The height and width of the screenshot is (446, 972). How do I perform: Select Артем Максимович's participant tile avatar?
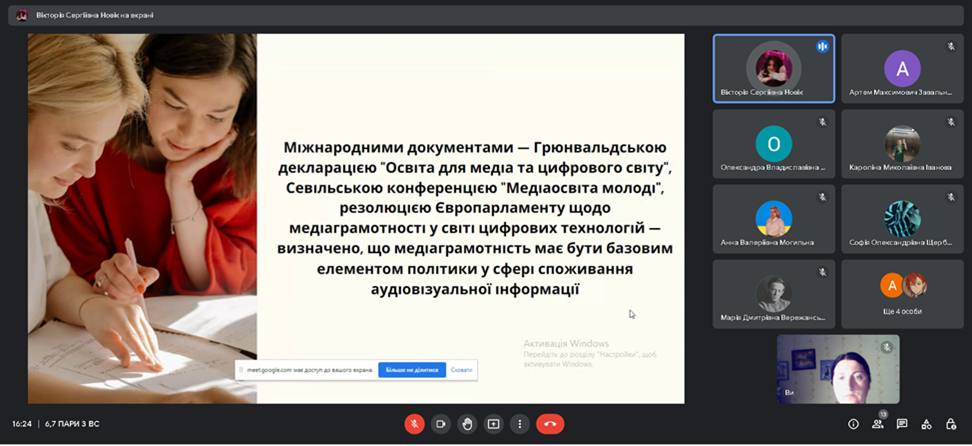pyautogui.click(x=902, y=68)
